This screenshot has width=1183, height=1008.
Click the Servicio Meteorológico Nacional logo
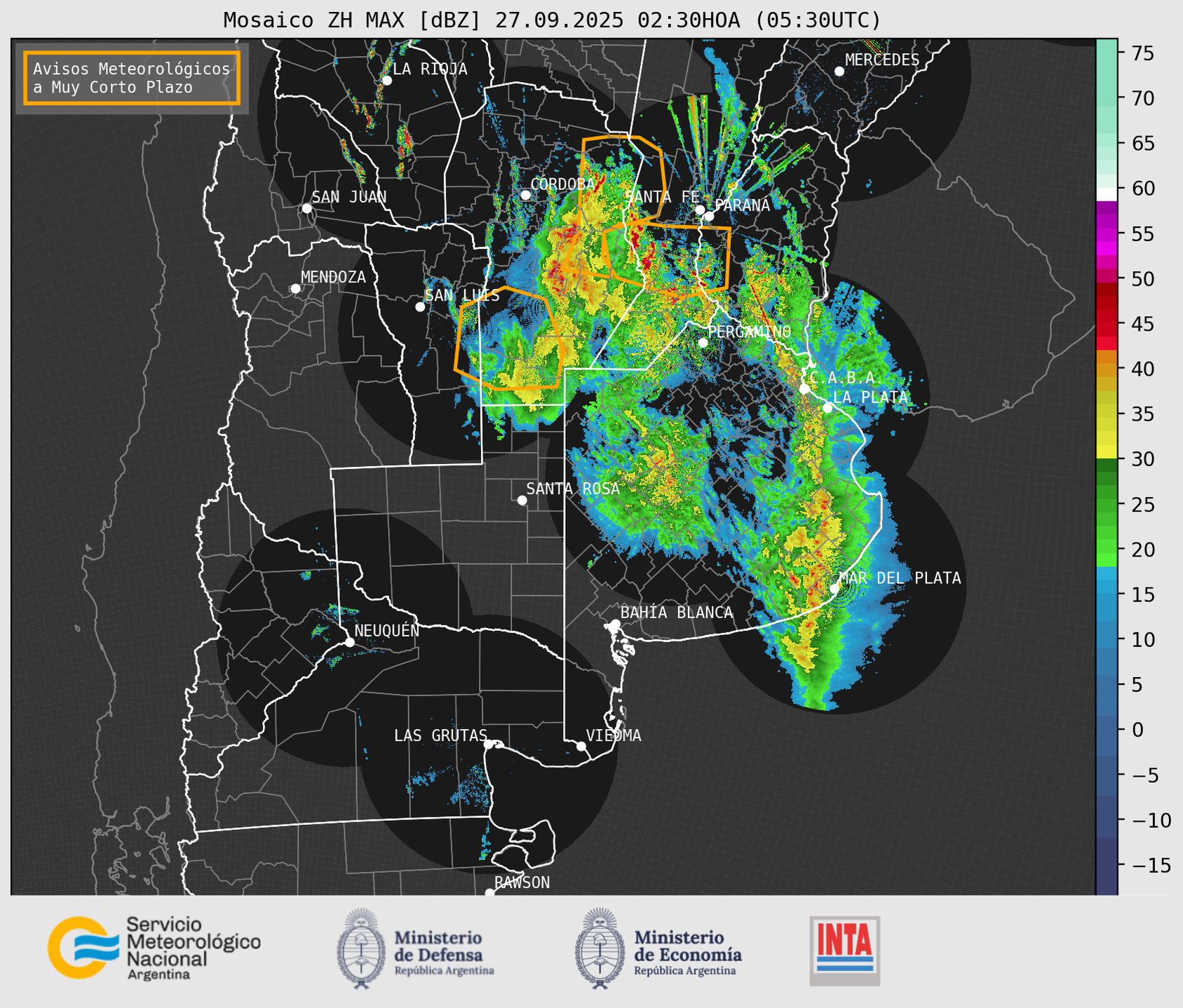(154, 948)
